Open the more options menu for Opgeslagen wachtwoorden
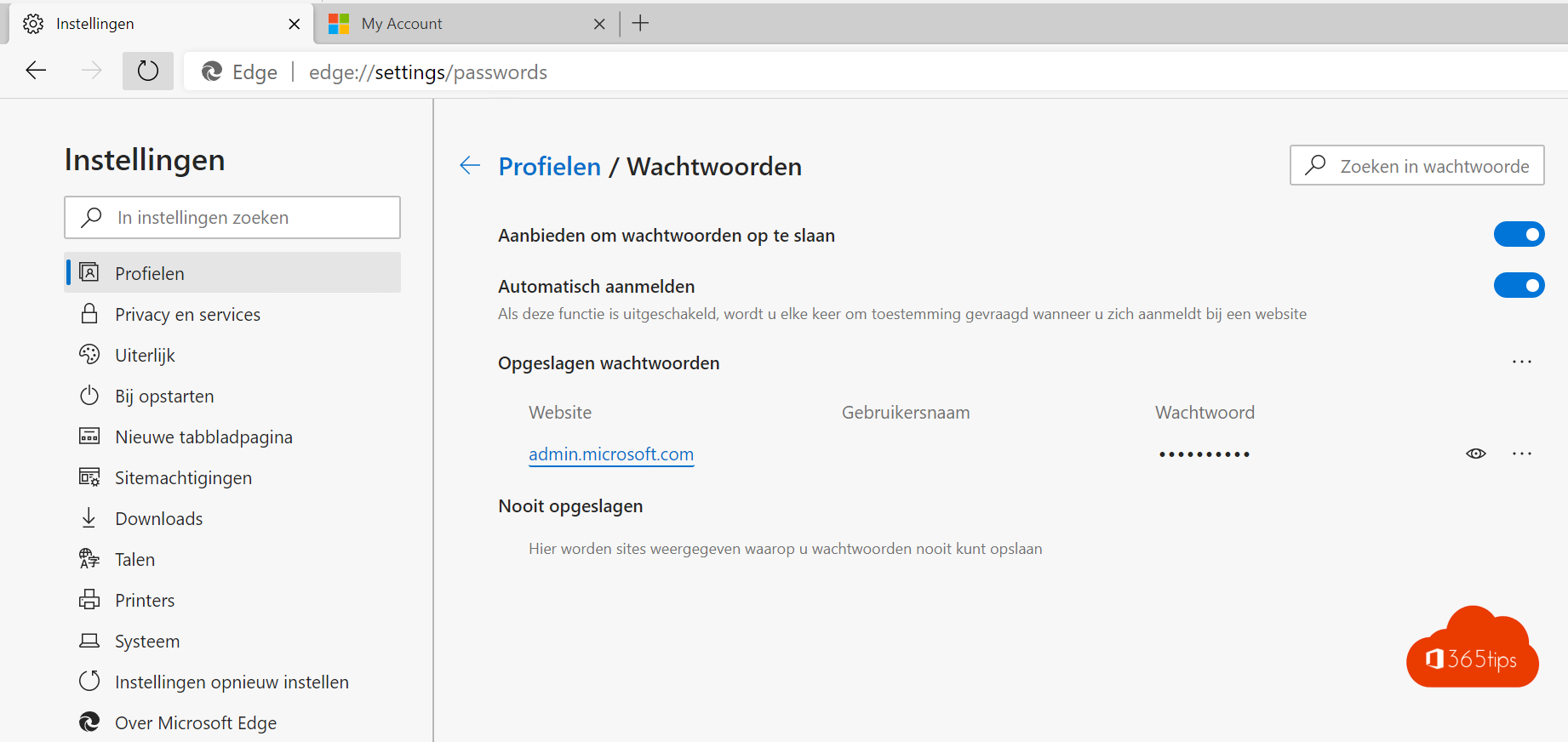The image size is (1568, 742). pos(1522,362)
